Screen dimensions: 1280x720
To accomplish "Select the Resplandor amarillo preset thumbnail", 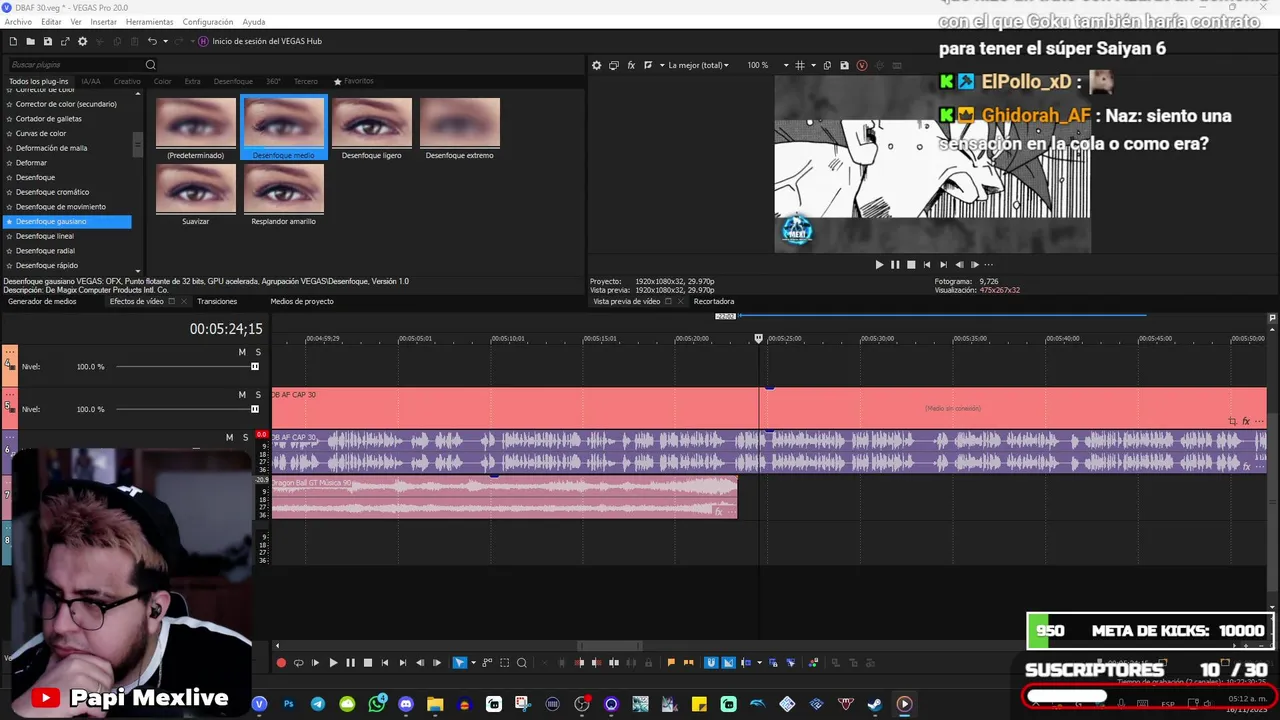I will (x=283, y=194).
